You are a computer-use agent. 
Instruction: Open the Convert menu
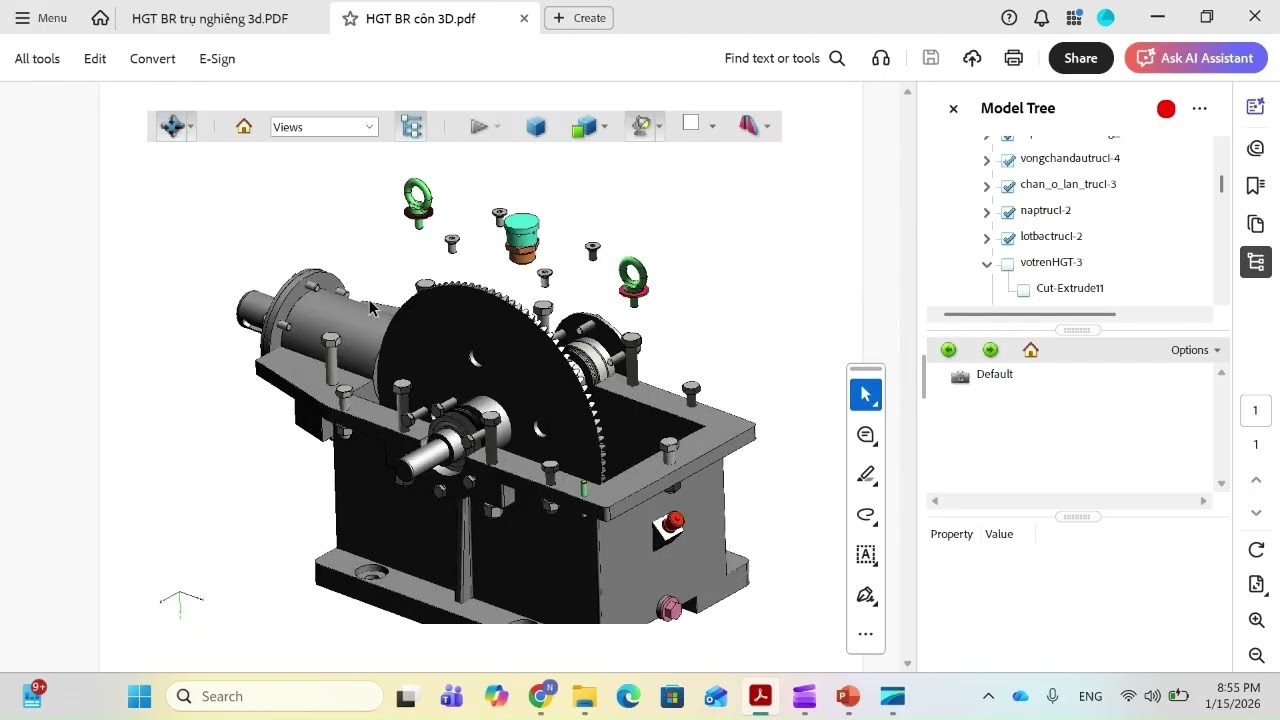coord(153,59)
